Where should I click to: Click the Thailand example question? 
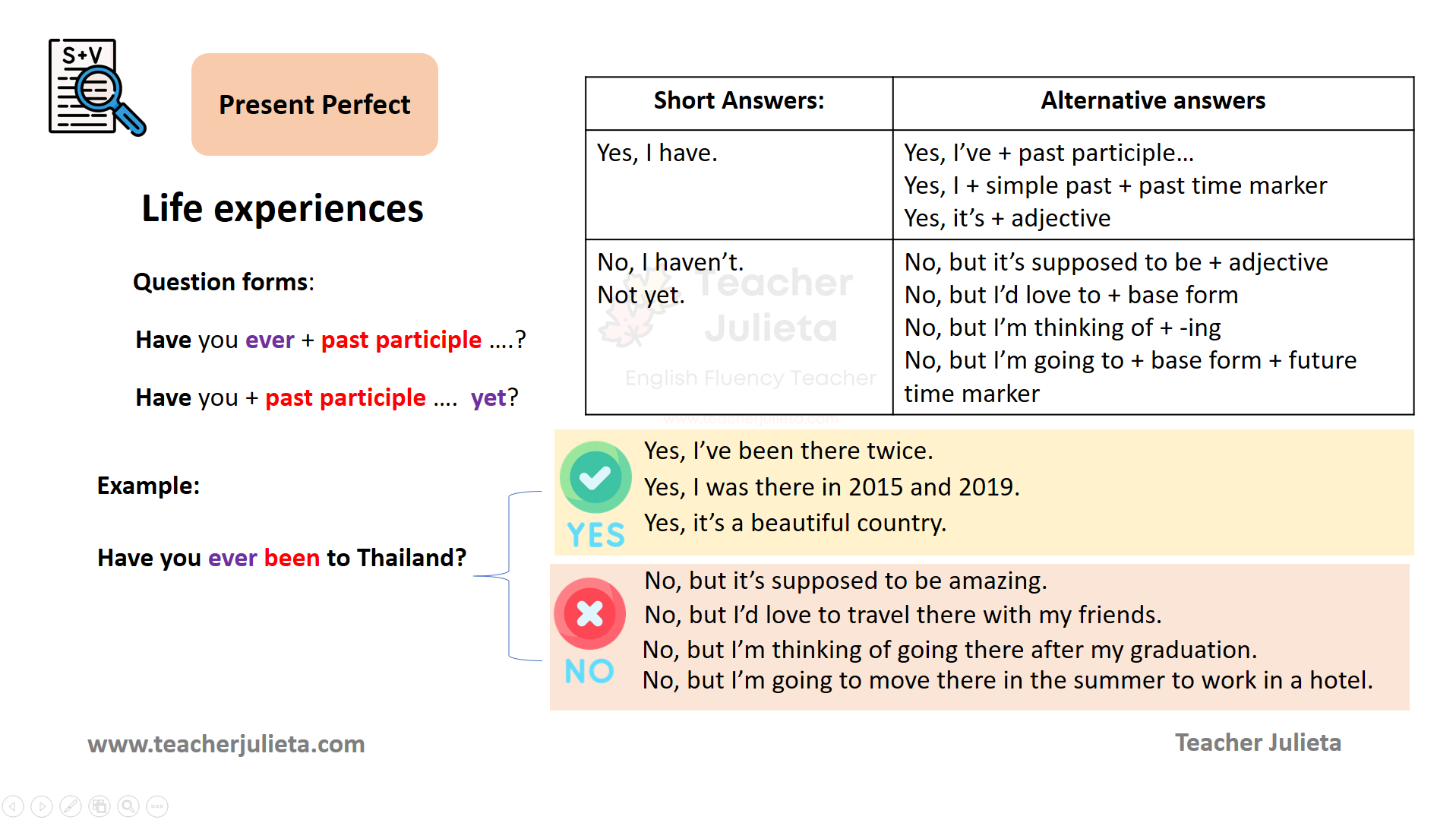282,558
